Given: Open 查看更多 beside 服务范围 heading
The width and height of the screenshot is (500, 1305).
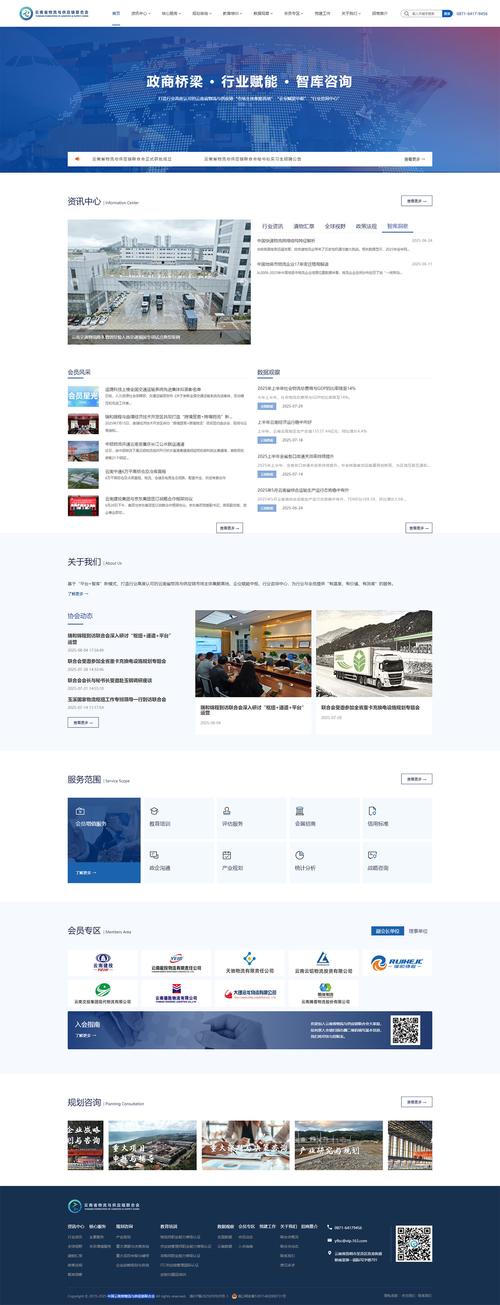Looking at the screenshot, I should point(416,778).
